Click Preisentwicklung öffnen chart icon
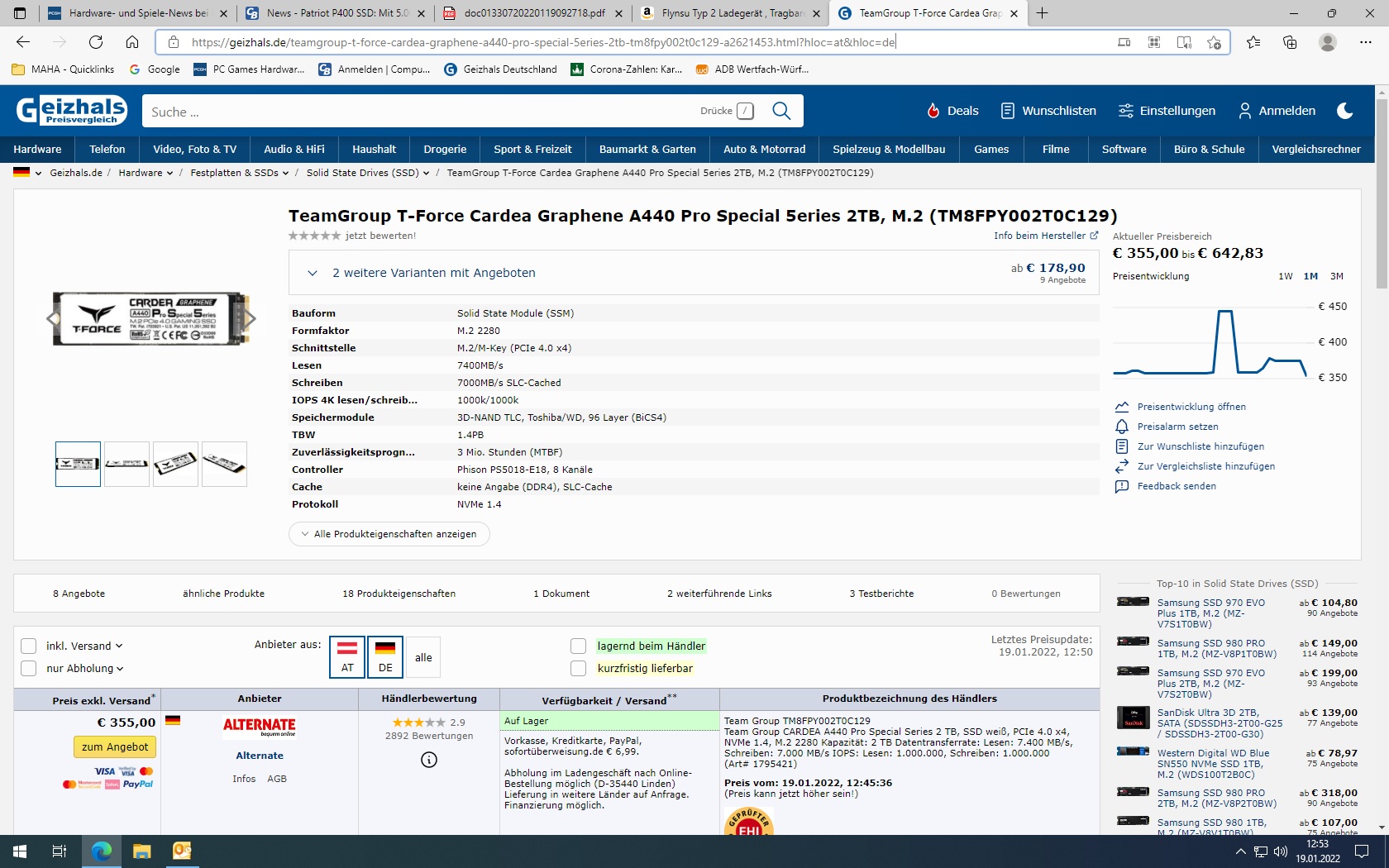The height and width of the screenshot is (868, 1389). (x=1122, y=407)
